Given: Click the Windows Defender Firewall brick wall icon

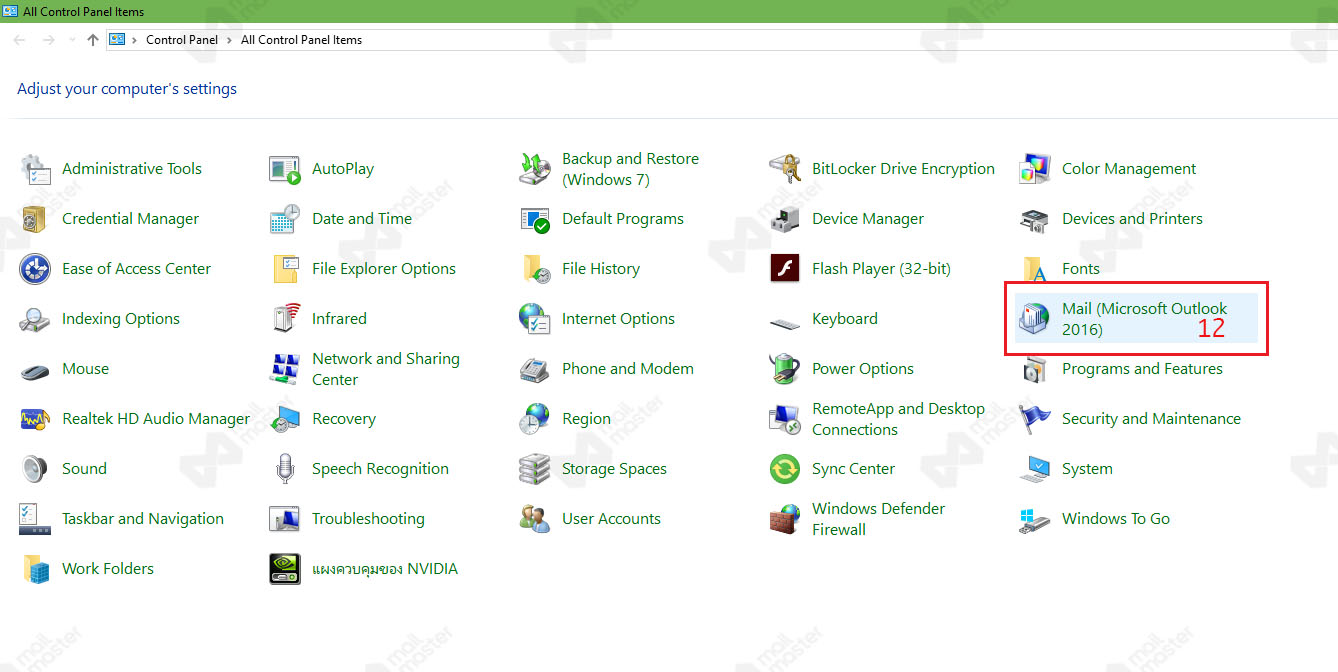Looking at the screenshot, I should pyautogui.click(x=784, y=519).
